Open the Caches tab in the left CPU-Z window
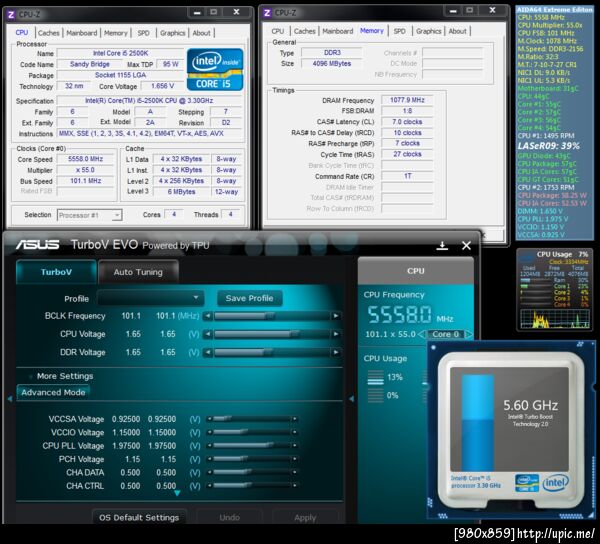Screen dimensions: 600x544 (x=49, y=33)
